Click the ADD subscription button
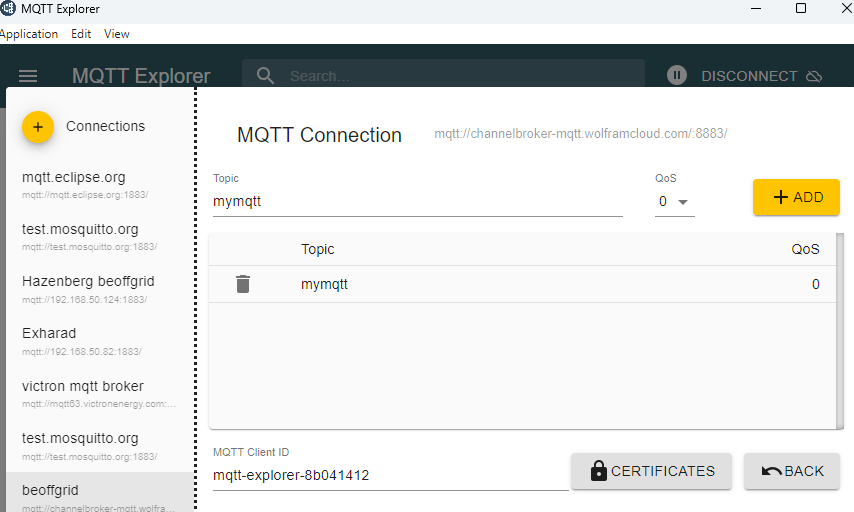The image size is (854, 512). [x=796, y=197]
